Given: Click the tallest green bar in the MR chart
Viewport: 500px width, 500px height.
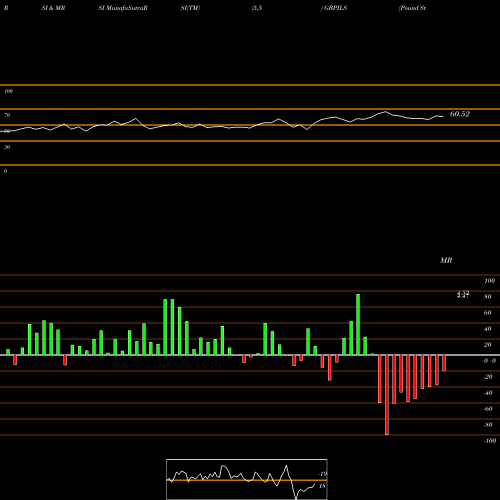Looking at the screenshot, I should pos(358,325).
